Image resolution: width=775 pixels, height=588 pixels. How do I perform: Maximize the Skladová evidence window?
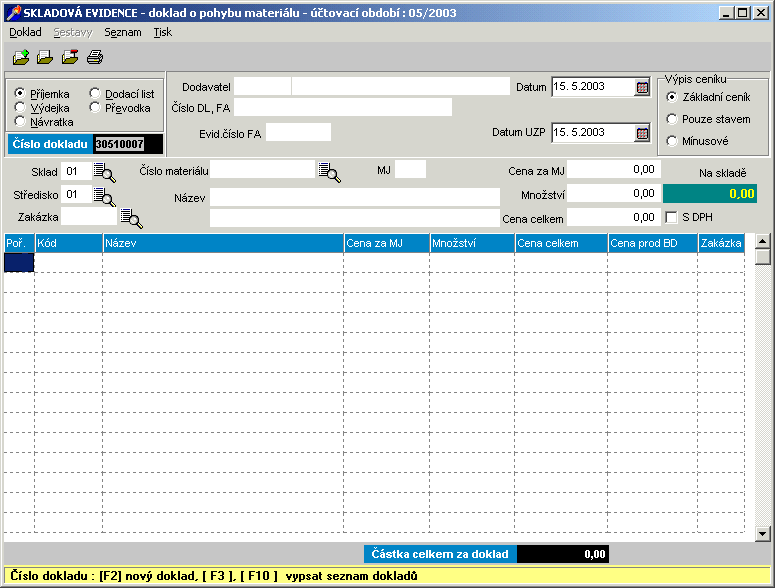(x=742, y=13)
